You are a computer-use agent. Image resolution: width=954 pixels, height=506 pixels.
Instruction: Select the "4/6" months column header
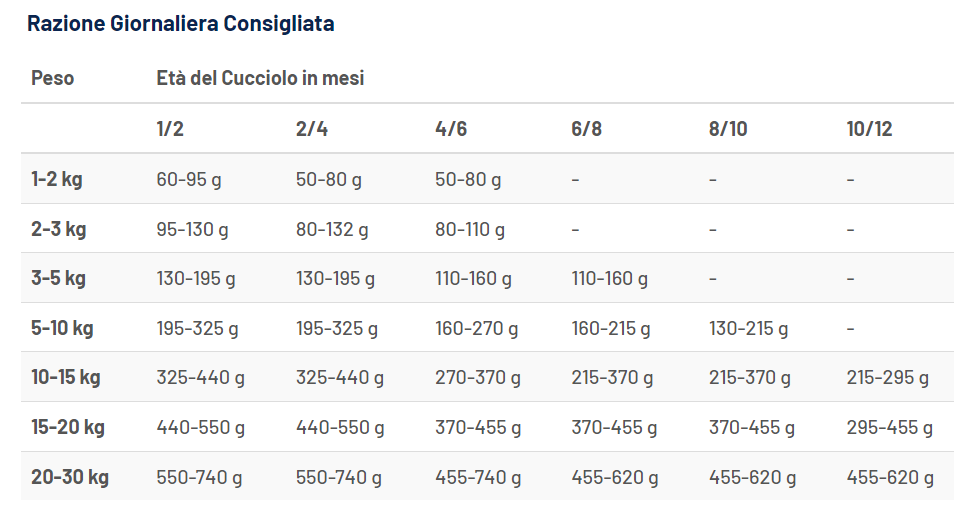coord(451,129)
